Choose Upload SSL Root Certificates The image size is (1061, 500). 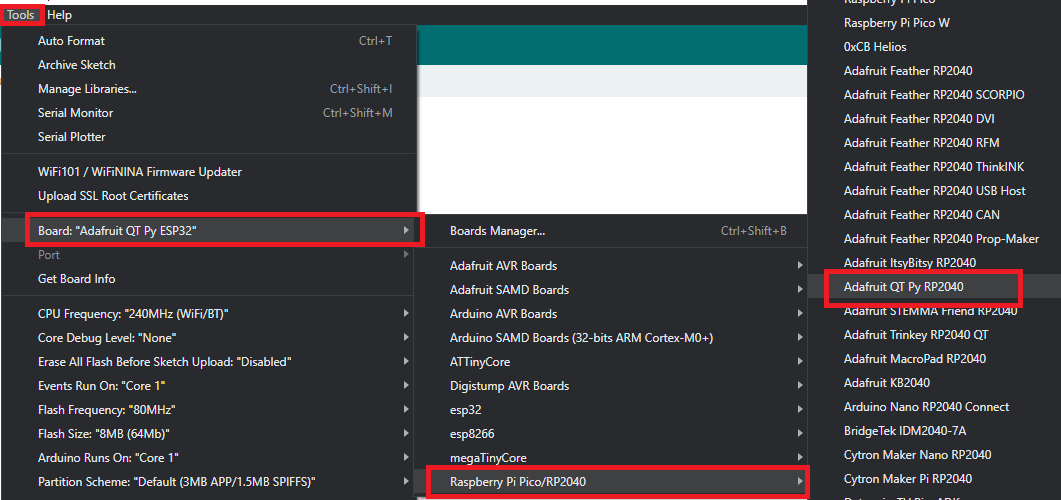click(x=113, y=196)
